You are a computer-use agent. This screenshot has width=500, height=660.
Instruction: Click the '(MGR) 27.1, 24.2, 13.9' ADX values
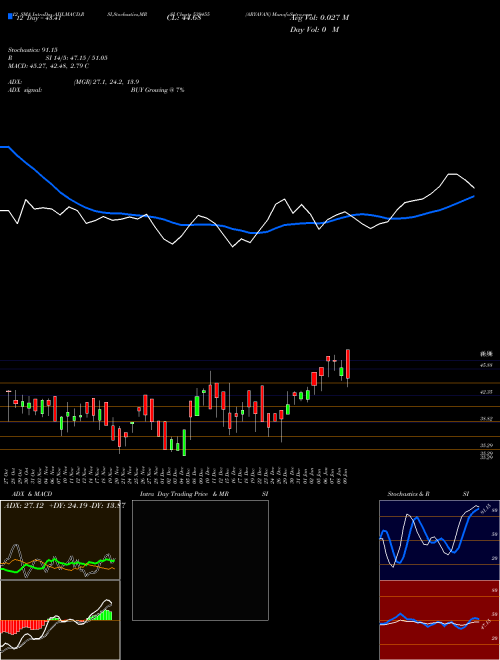(106, 82)
